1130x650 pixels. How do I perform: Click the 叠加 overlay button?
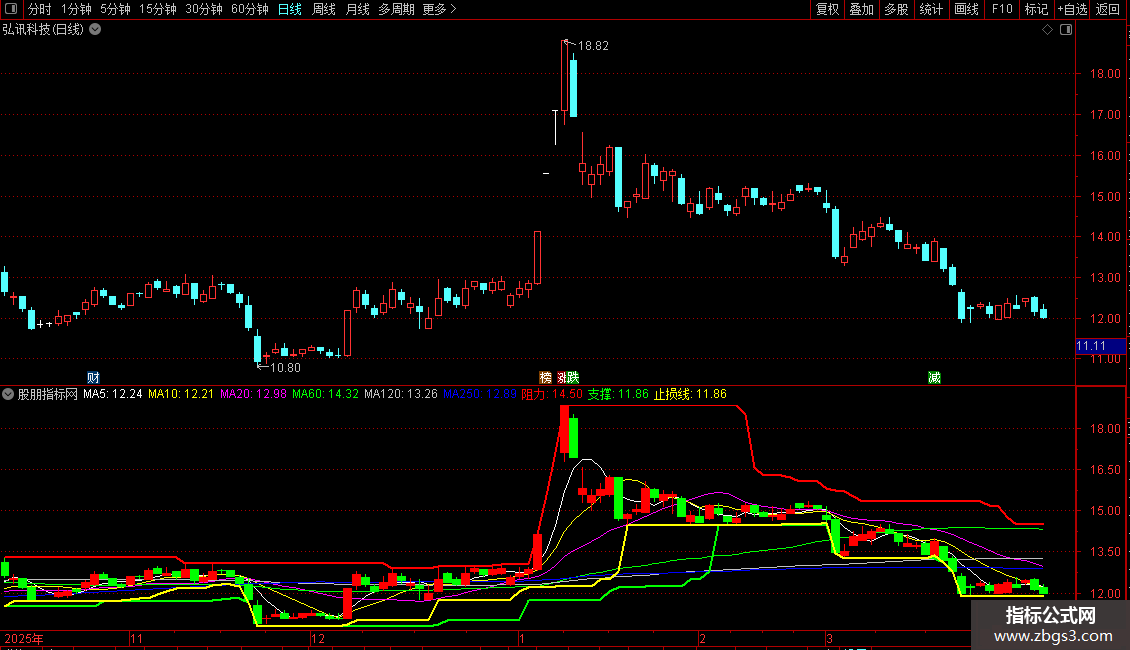[861, 9]
